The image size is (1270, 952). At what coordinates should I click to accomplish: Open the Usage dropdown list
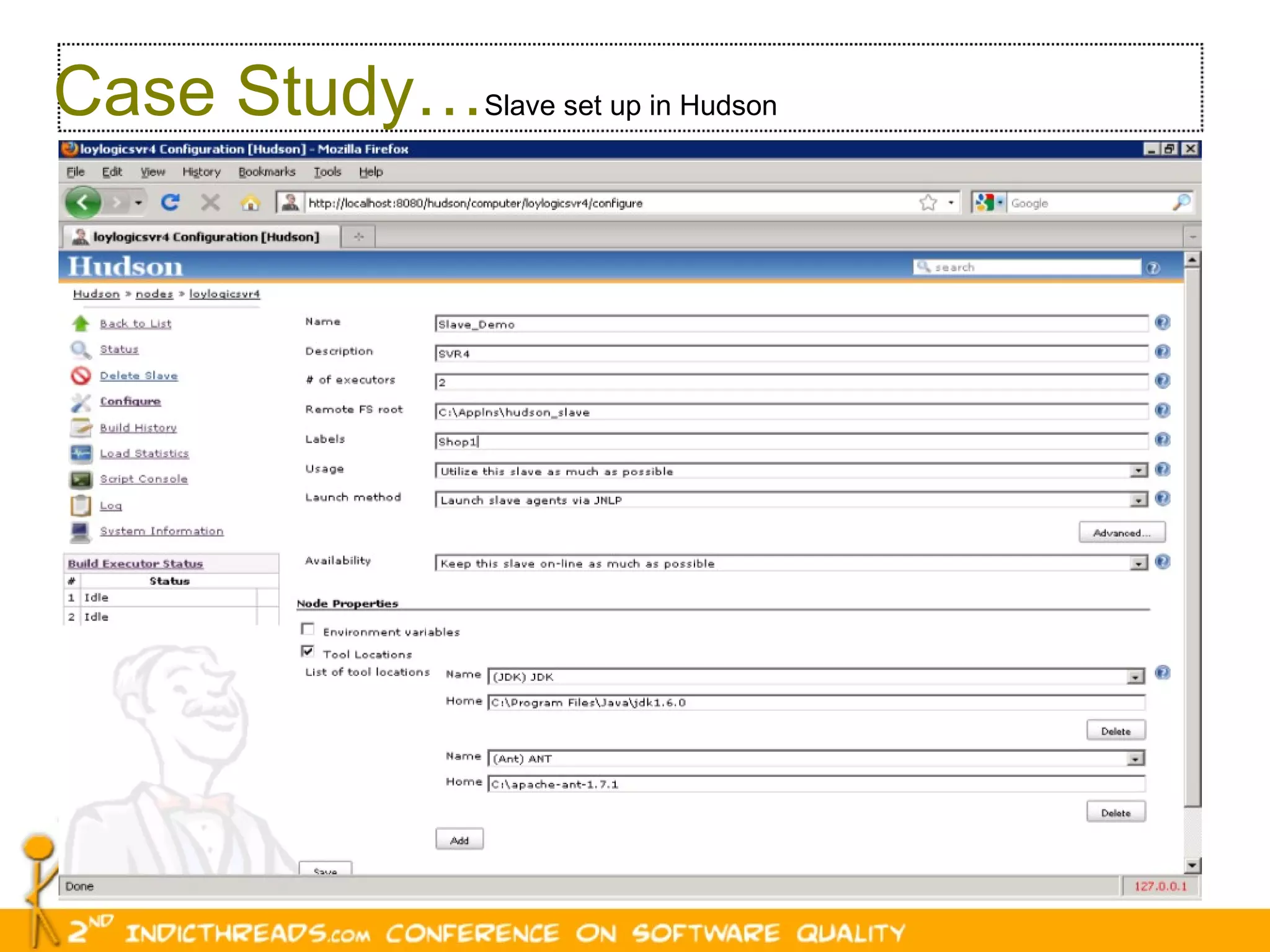pos(1138,471)
